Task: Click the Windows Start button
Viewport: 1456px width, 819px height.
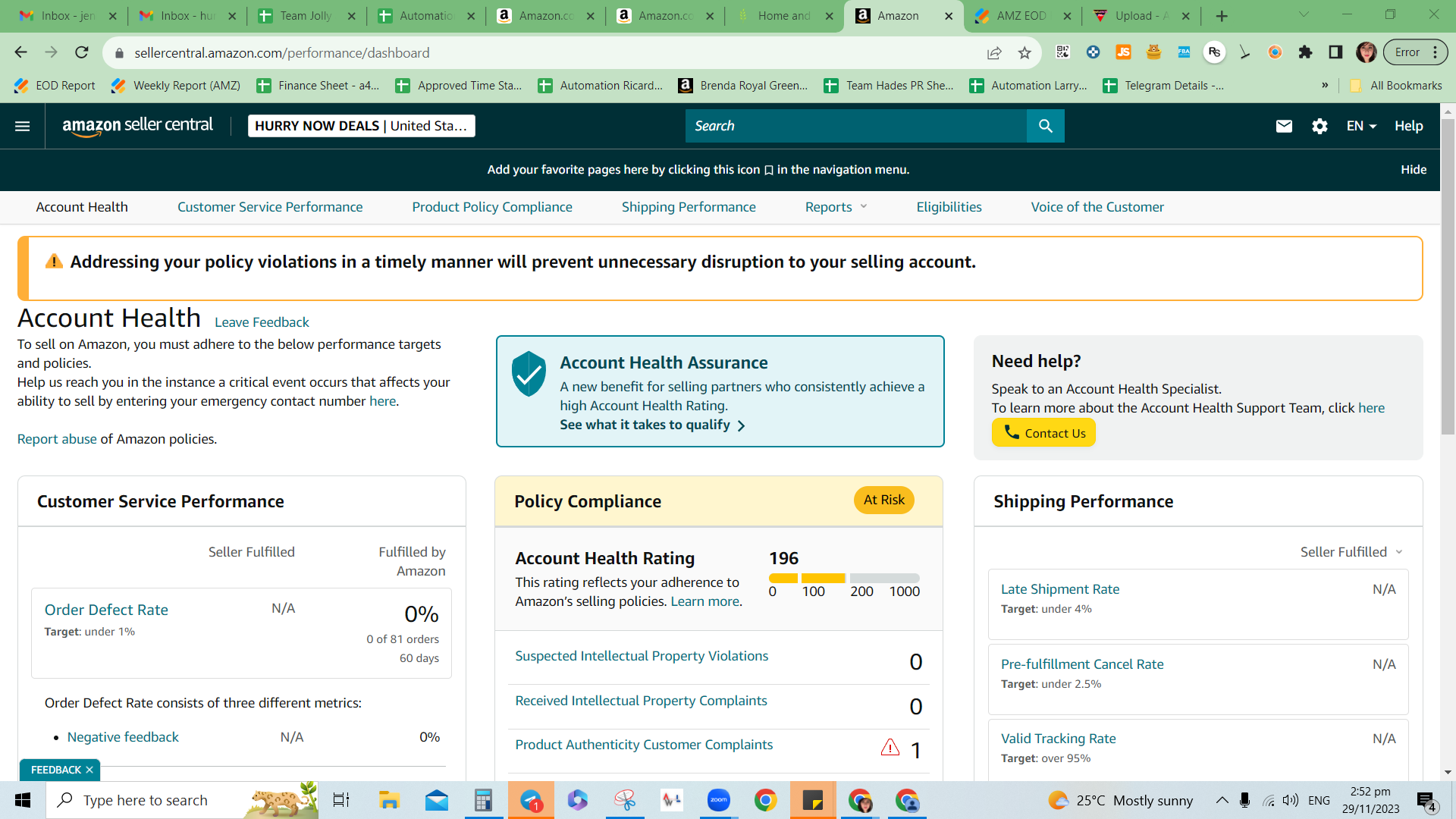Action: (x=23, y=800)
